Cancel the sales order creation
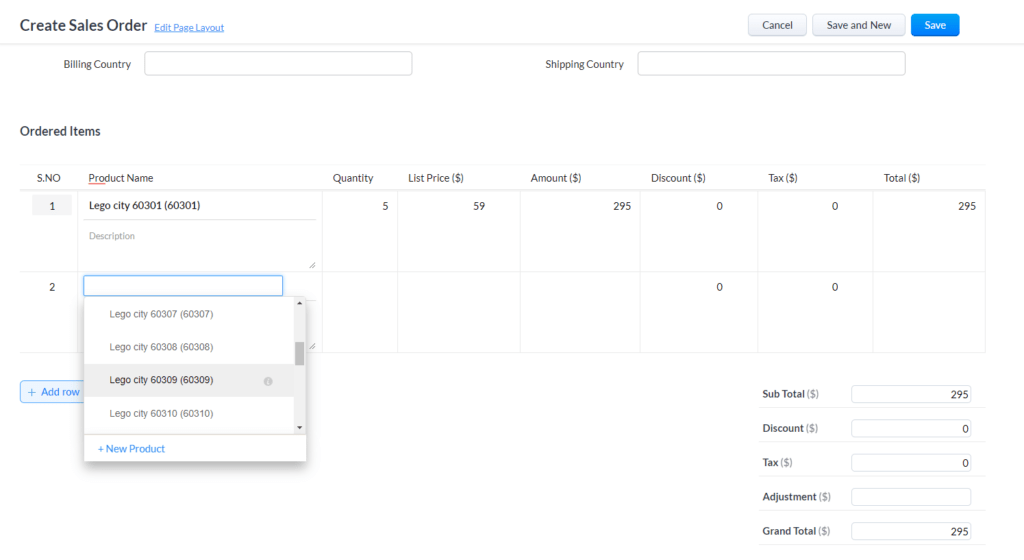The height and width of the screenshot is (560, 1024). tap(777, 25)
